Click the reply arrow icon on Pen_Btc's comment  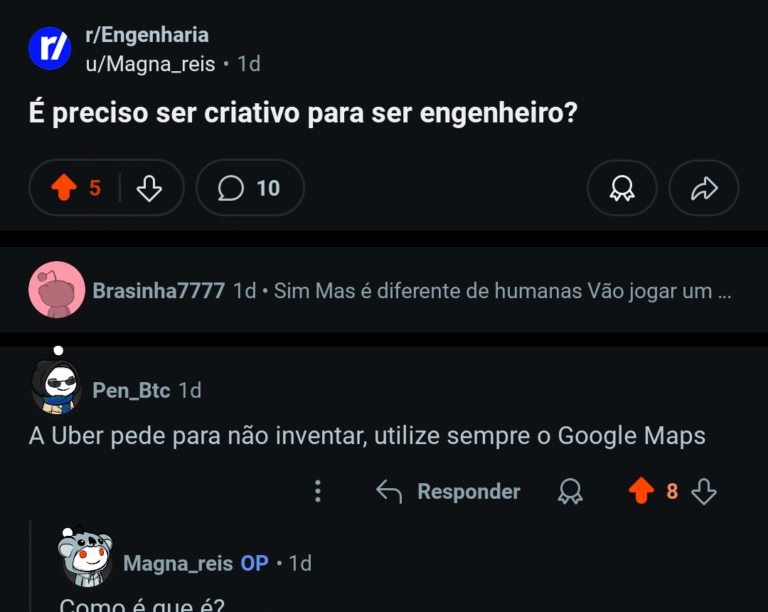click(x=389, y=491)
